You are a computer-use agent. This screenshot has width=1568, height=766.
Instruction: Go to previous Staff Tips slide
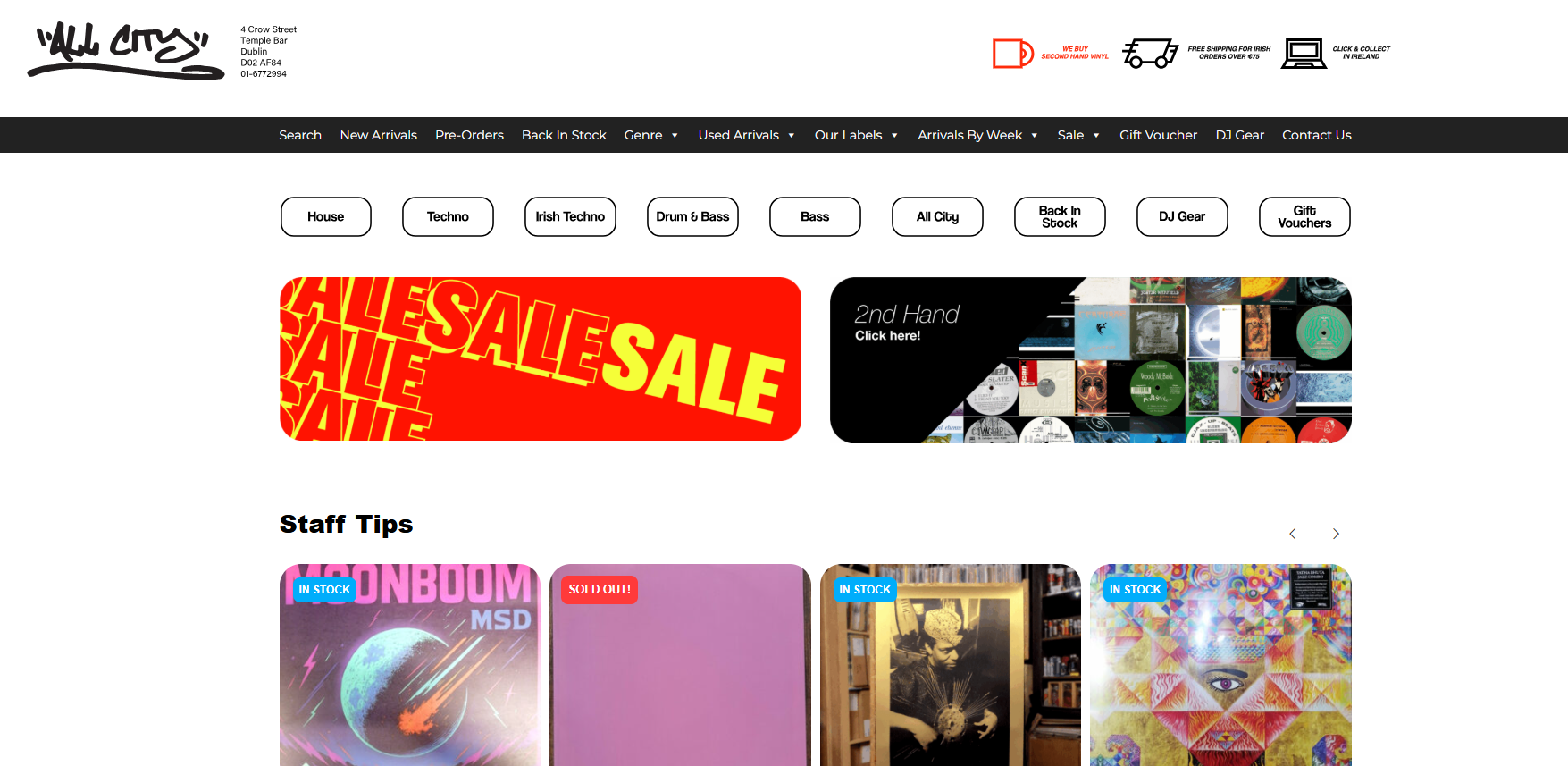[x=1292, y=534]
